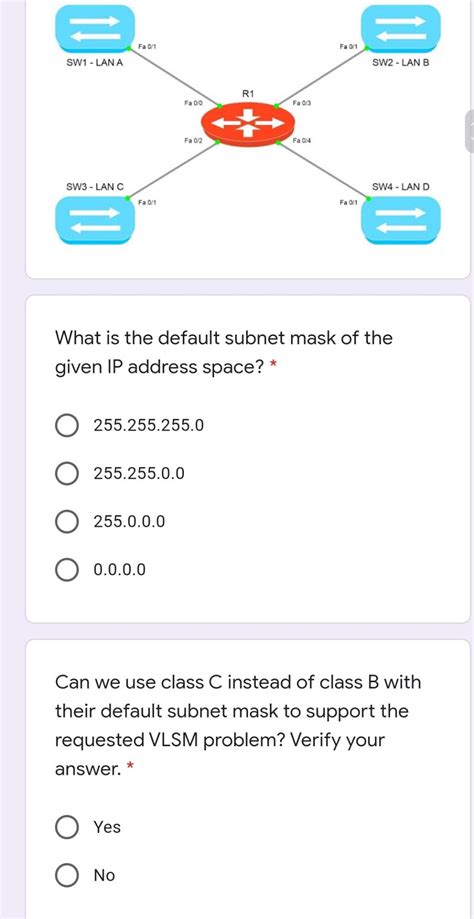Select the 255.255.255.0 radio option
The image size is (474, 919).
coord(67,425)
